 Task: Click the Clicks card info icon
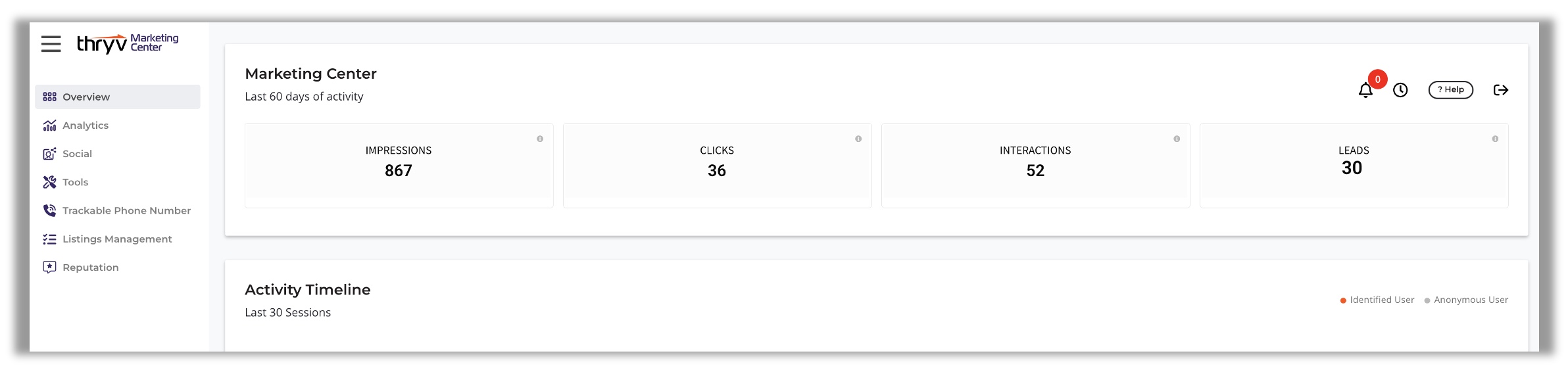coord(858,139)
